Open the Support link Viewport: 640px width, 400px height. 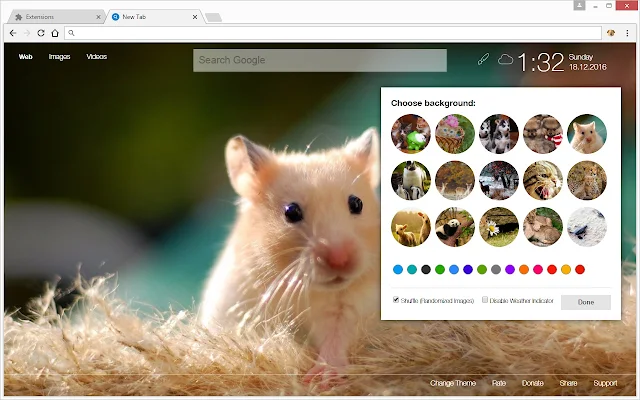coord(605,383)
